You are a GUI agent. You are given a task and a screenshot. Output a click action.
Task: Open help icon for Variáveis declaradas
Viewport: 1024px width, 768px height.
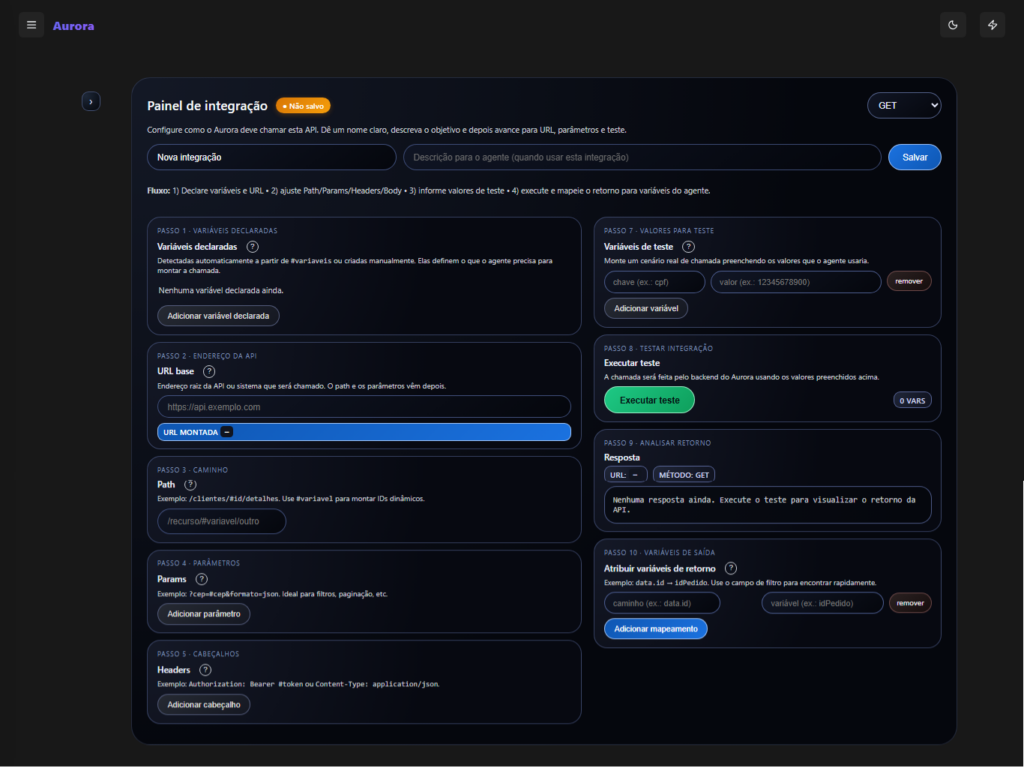(252, 247)
